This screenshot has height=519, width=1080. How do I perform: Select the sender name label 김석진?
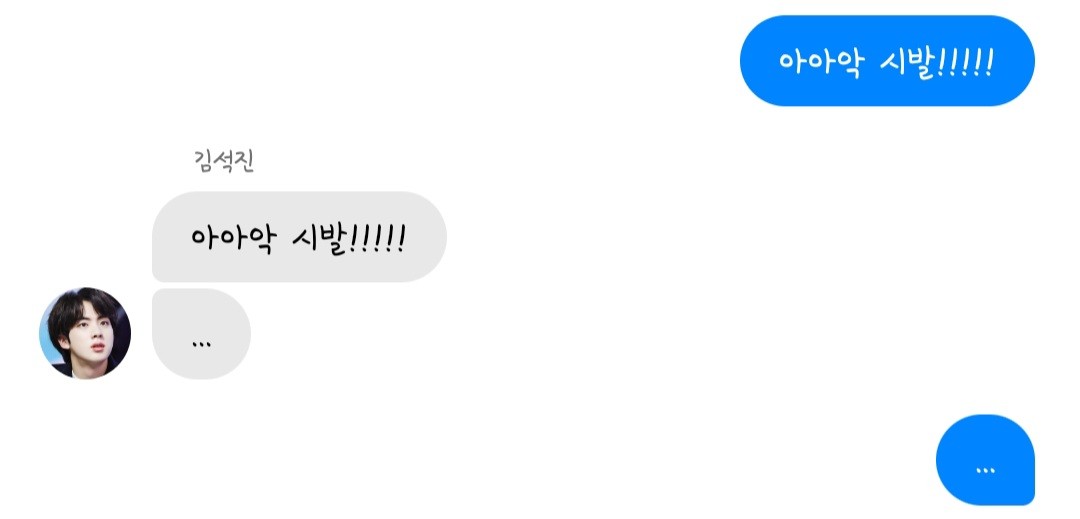click(225, 161)
